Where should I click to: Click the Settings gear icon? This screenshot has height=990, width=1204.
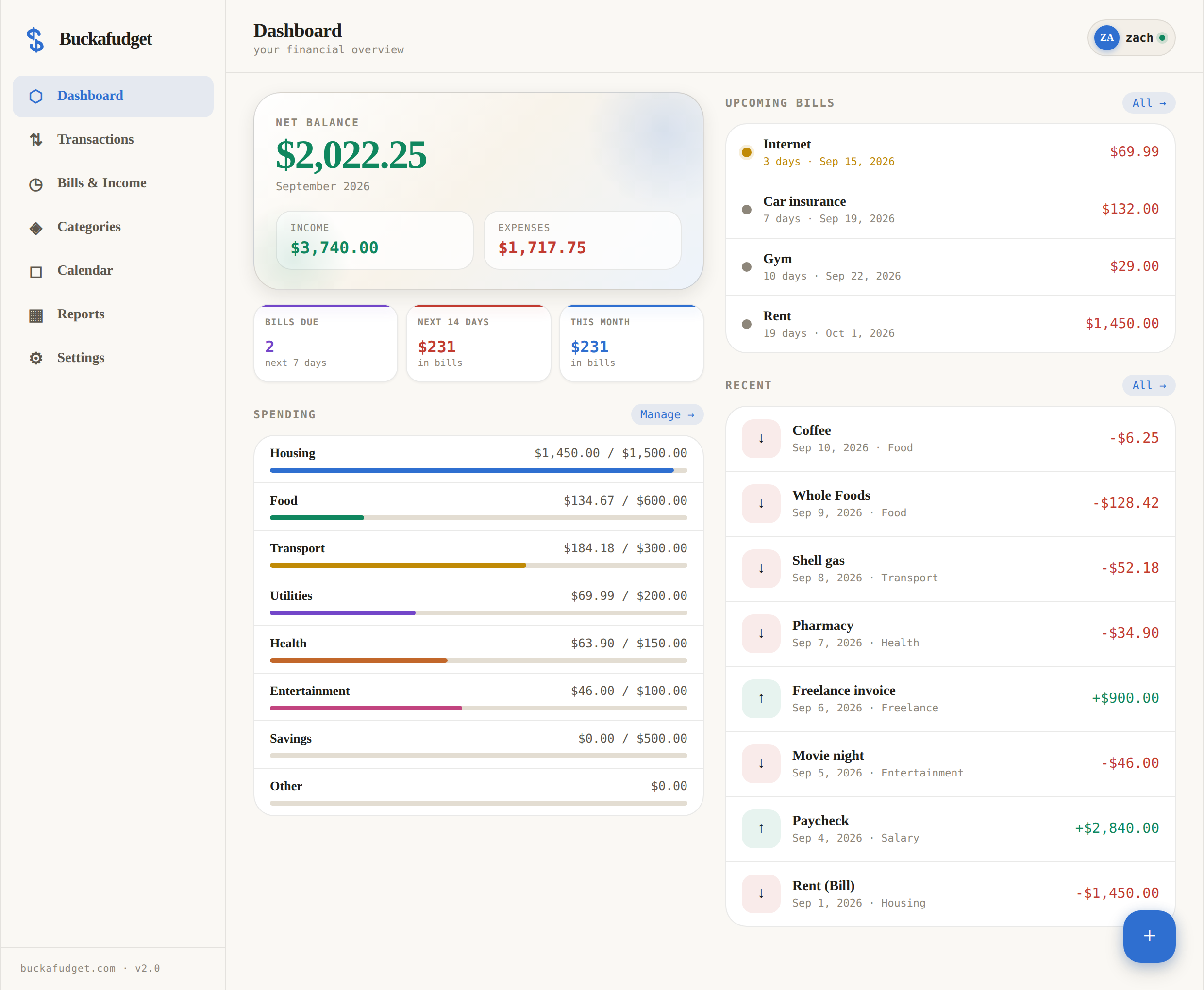(36, 358)
